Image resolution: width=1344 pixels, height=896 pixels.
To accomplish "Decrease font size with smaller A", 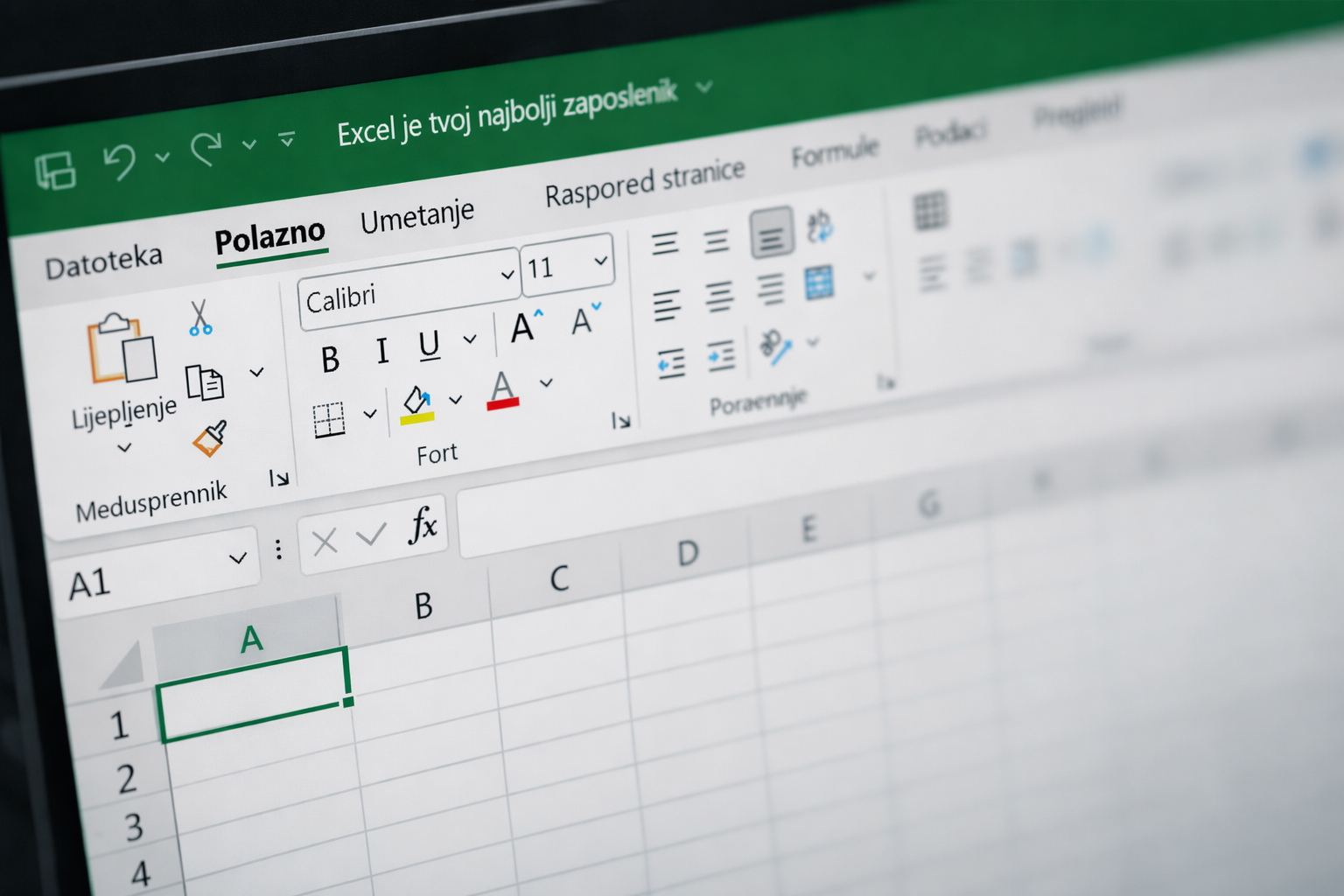I will (x=585, y=318).
